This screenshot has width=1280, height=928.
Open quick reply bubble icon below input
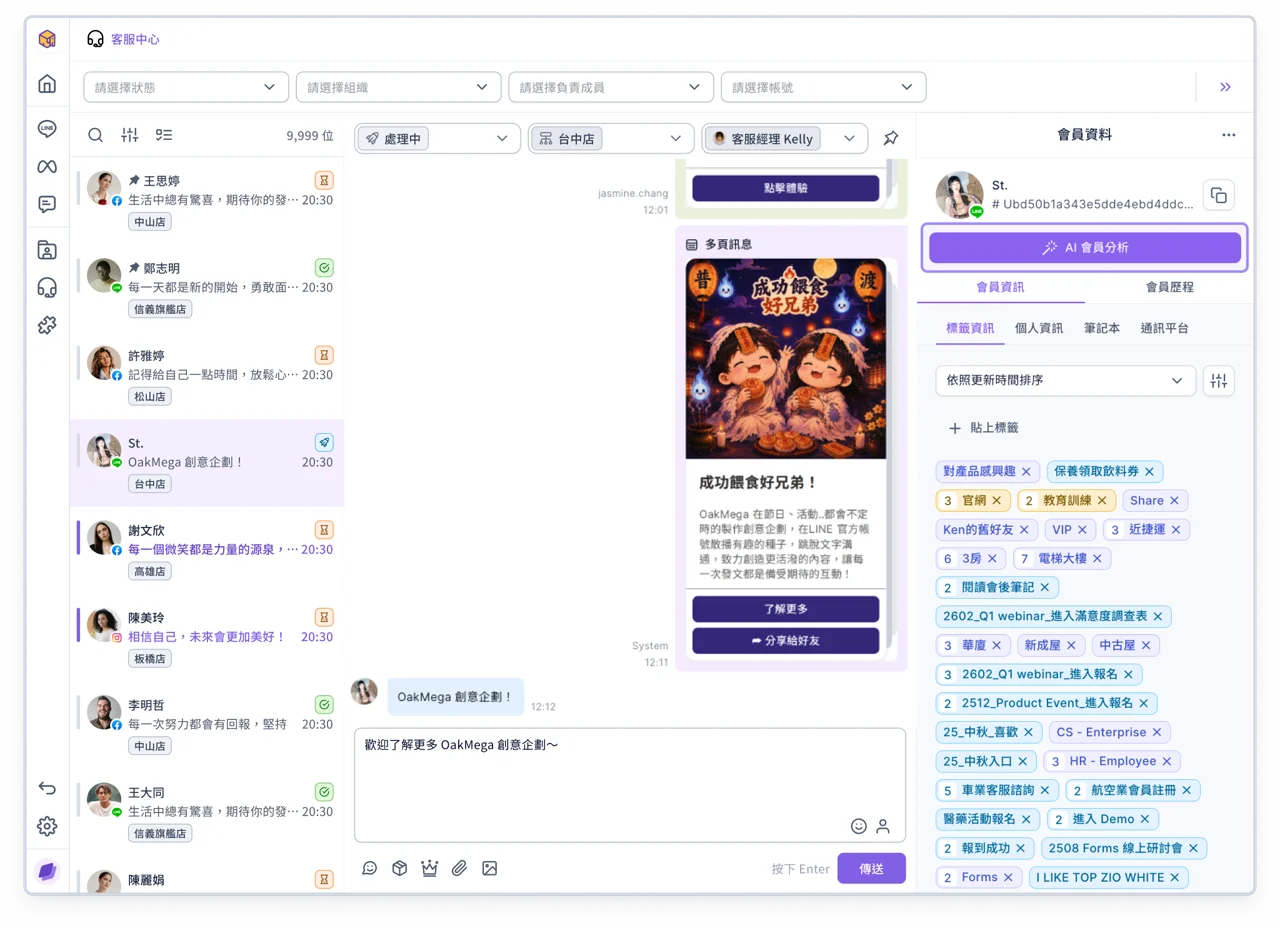369,868
